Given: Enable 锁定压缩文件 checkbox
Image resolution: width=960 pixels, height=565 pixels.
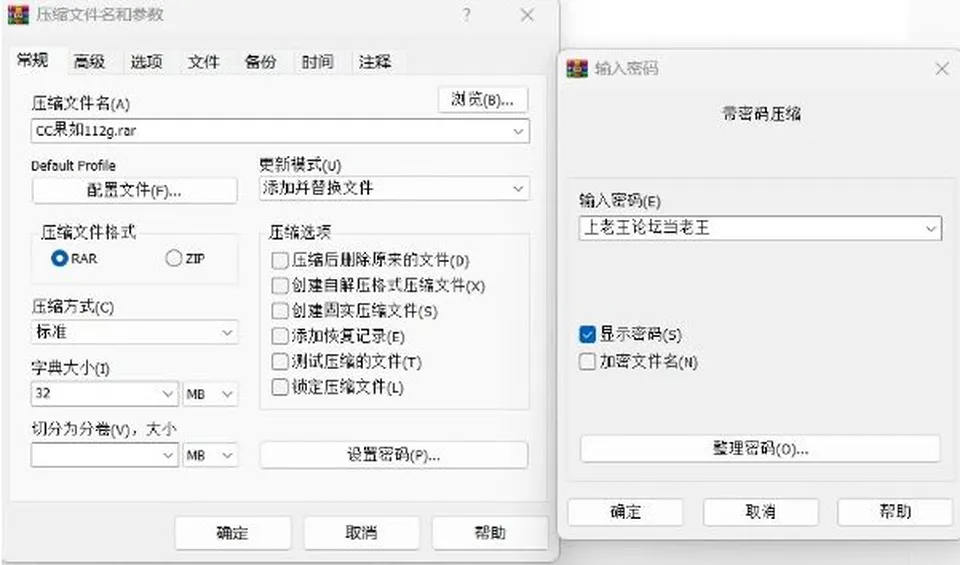Looking at the screenshot, I should (280, 387).
